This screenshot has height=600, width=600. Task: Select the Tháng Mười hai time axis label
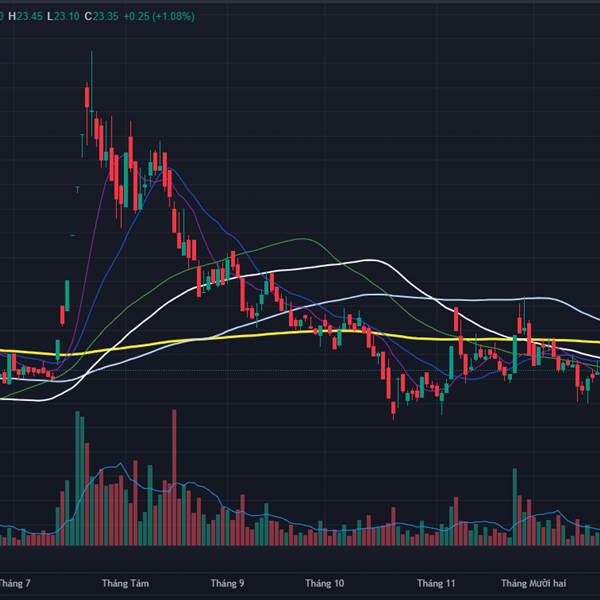click(x=533, y=583)
